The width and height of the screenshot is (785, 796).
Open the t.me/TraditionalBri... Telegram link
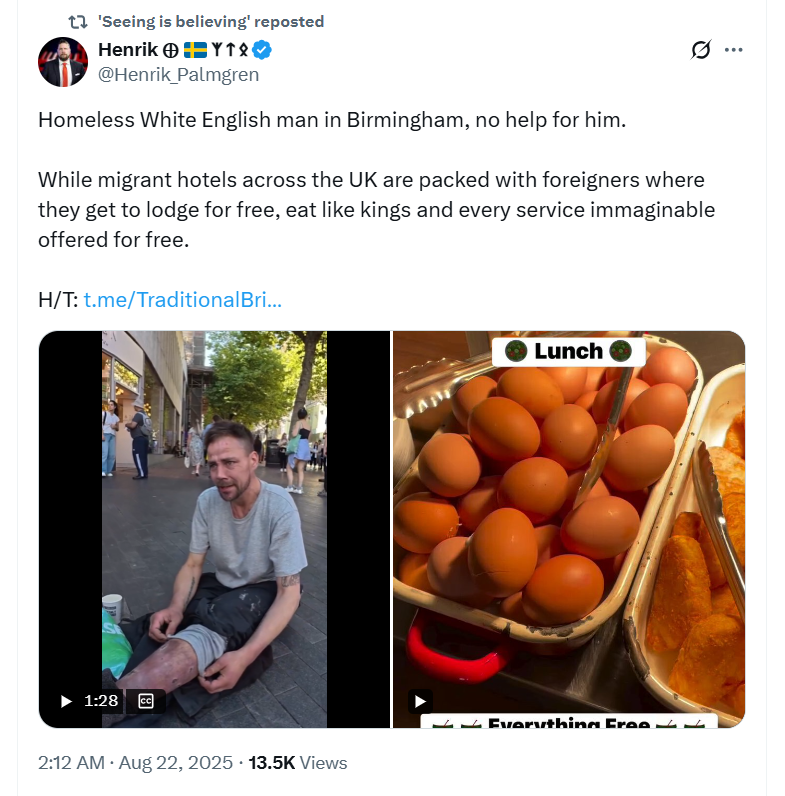pyautogui.click(x=182, y=299)
